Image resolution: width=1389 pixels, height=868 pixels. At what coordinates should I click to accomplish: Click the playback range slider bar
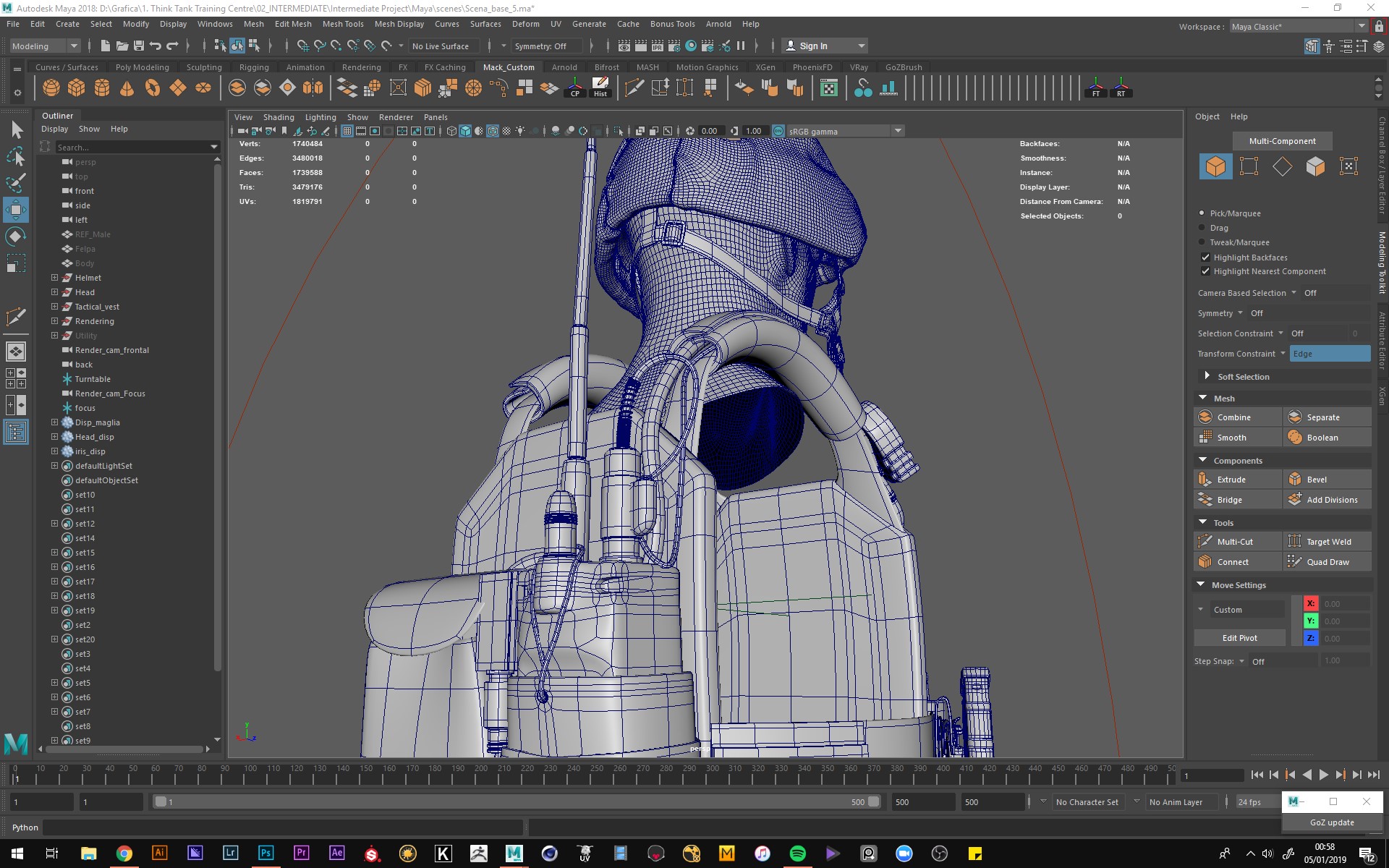517,801
